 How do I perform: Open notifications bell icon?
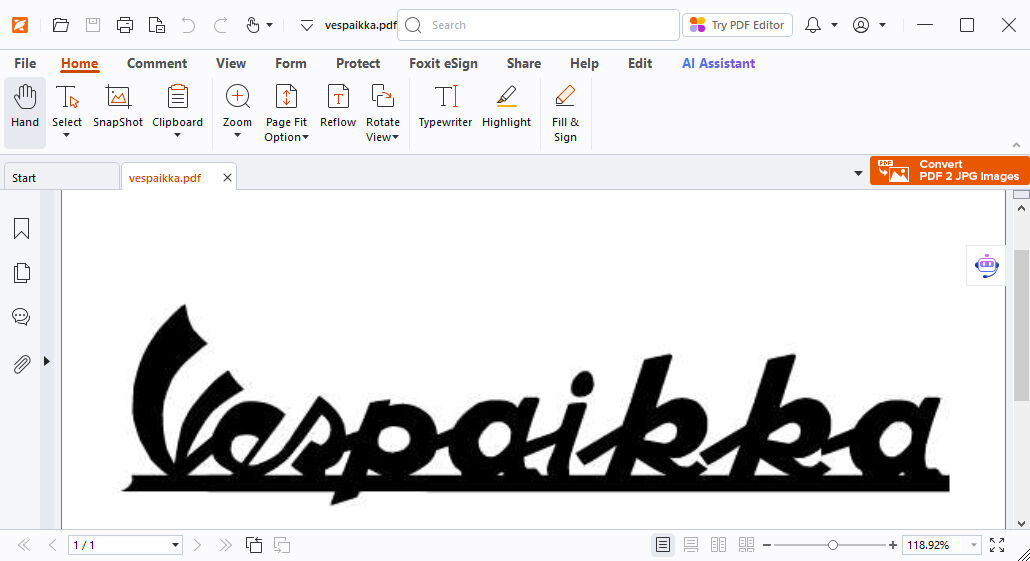pyautogui.click(x=813, y=25)
